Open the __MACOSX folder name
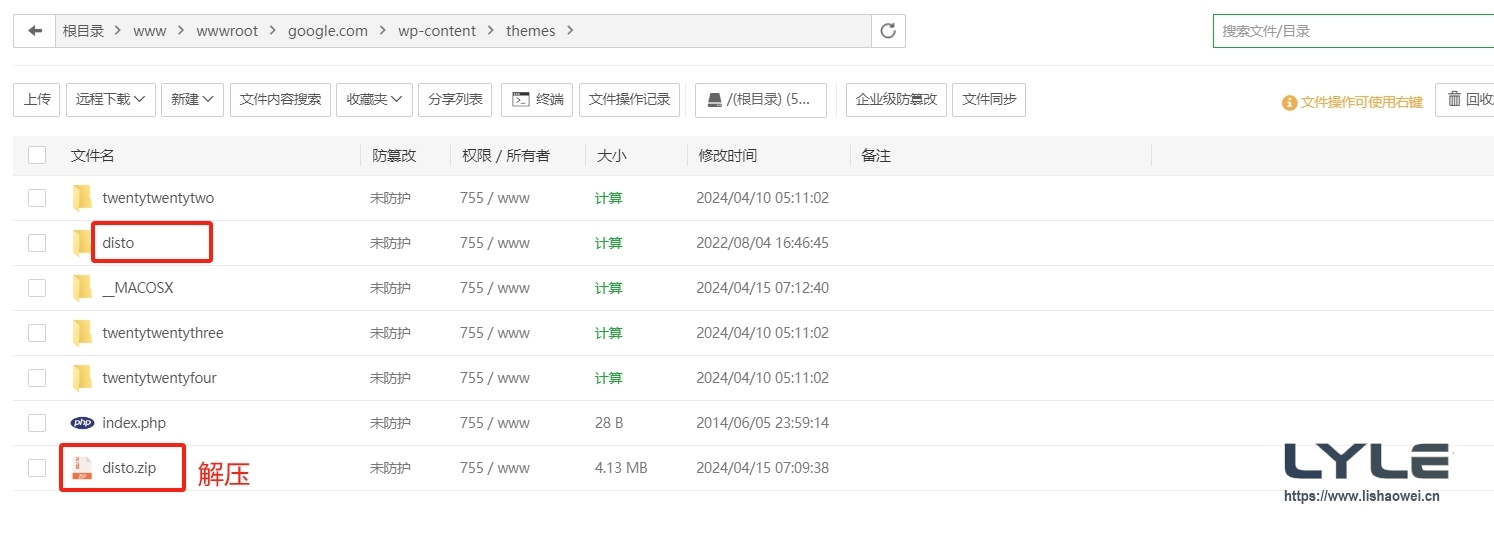 138,288
